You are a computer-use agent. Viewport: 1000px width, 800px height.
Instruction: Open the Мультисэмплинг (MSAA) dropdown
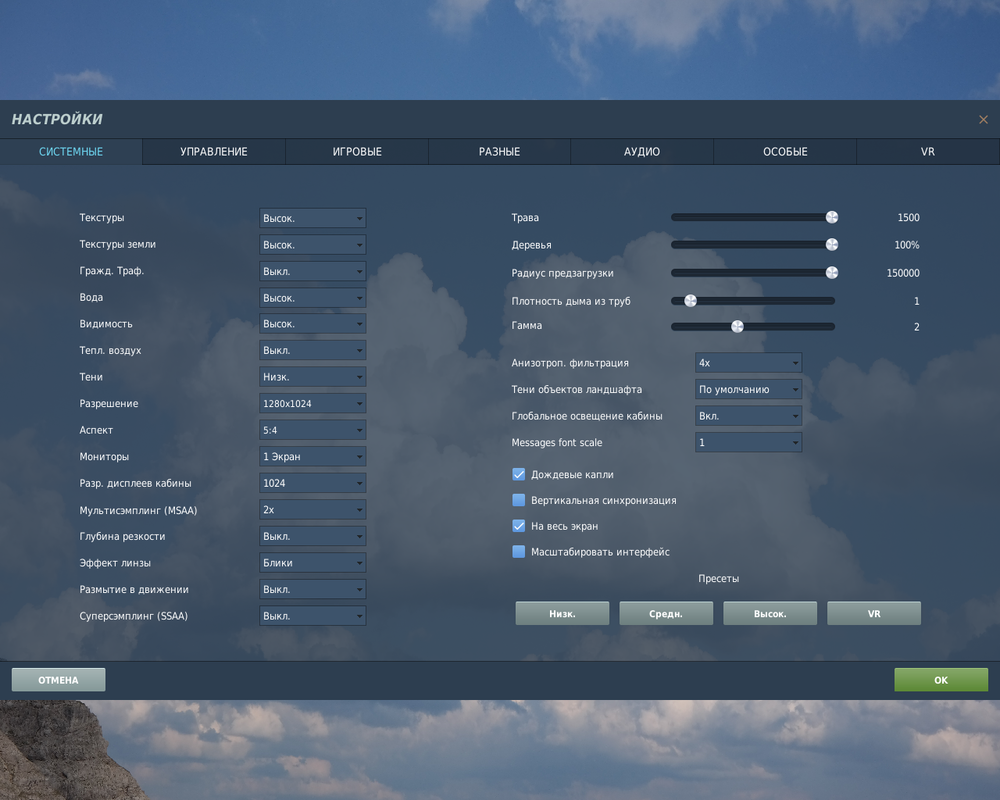coord(312,510)
